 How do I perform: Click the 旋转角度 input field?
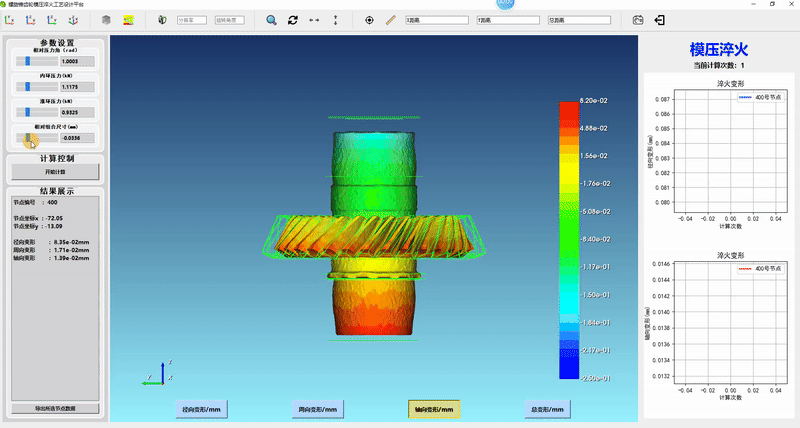[230, 20]
